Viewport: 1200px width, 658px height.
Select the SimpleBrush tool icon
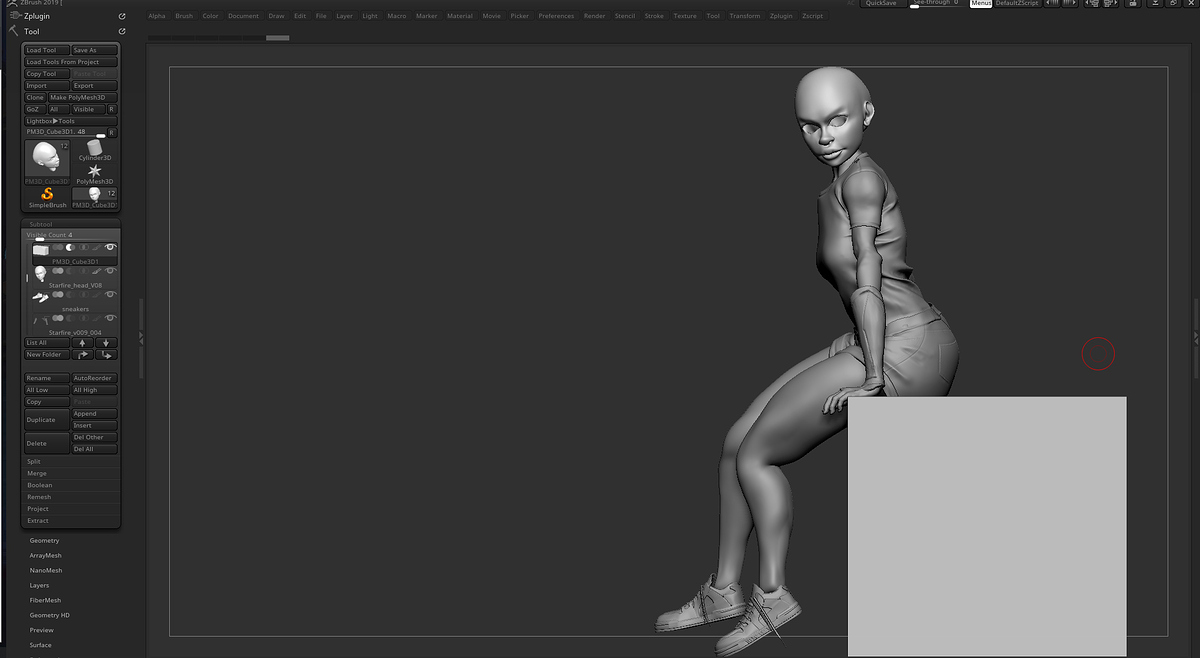[47, 194]
